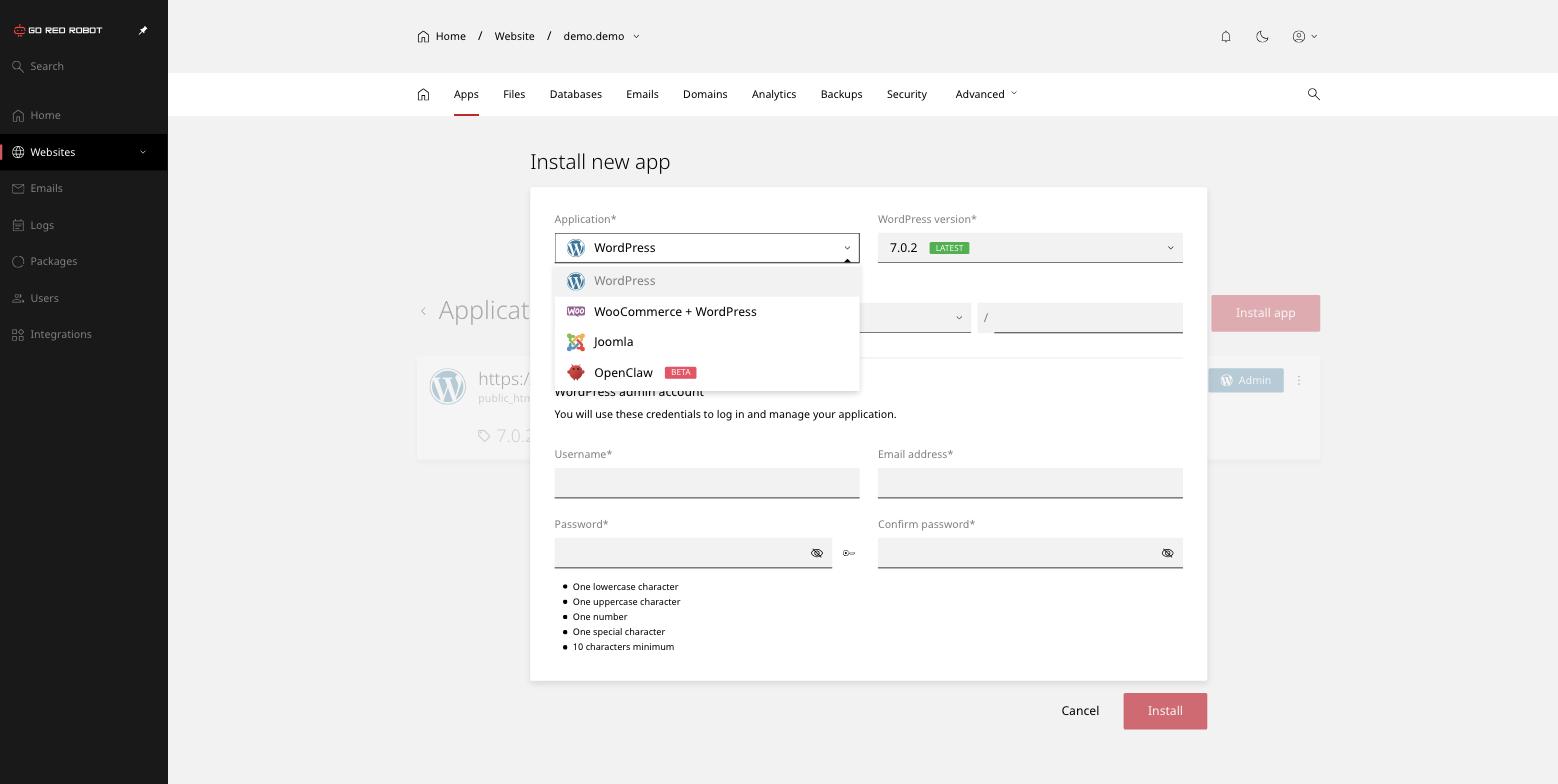Screen dimensions: 1558x784
Task: Click the WooCommerce icon in the list
Action: coord(576,312)
